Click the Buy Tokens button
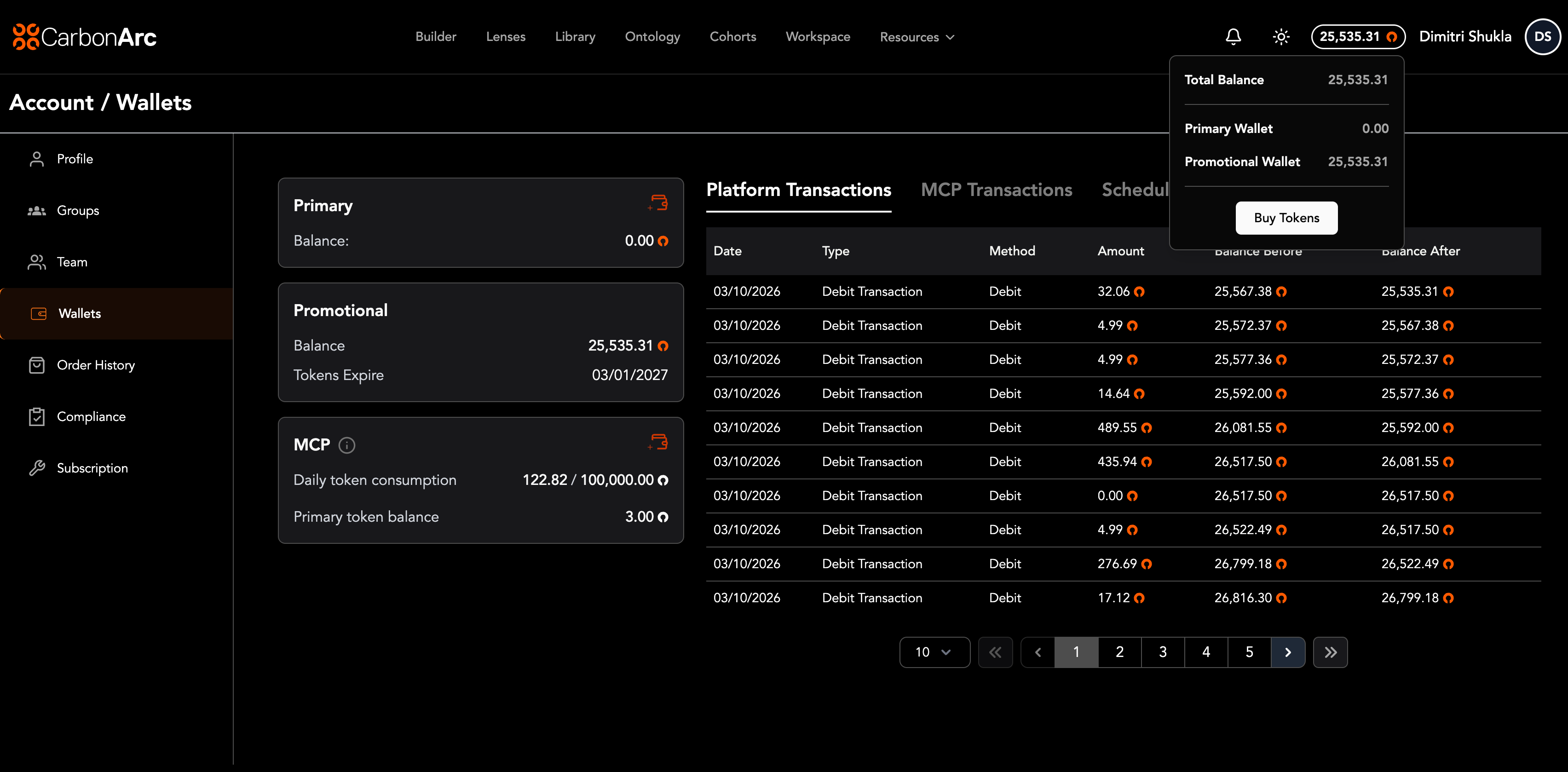Viewport: 1568px width, 772px height. coord(1286,218)
